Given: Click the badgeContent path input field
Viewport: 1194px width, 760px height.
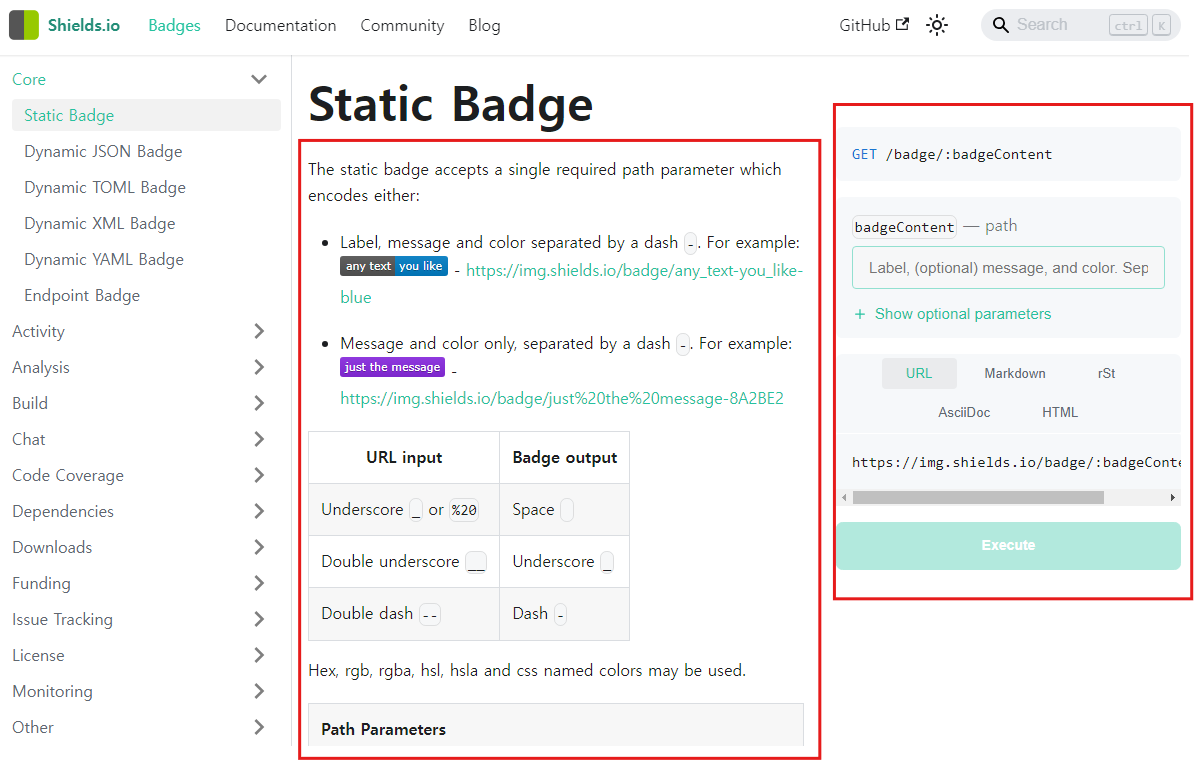Looking at the screenshot, I should tap(1008, 267).
